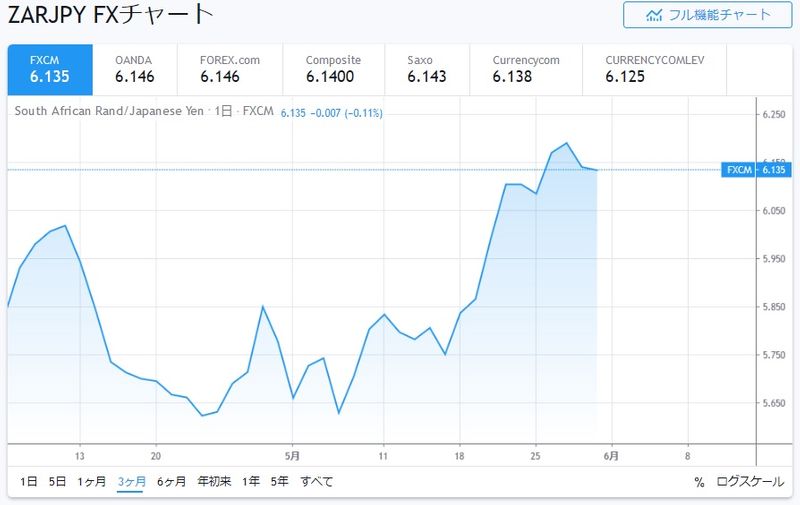Show year-to-date range 年初来

click(214, 482)
